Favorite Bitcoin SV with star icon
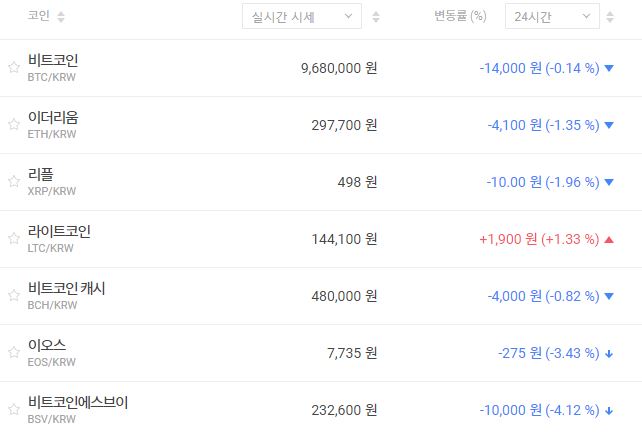 14,410
